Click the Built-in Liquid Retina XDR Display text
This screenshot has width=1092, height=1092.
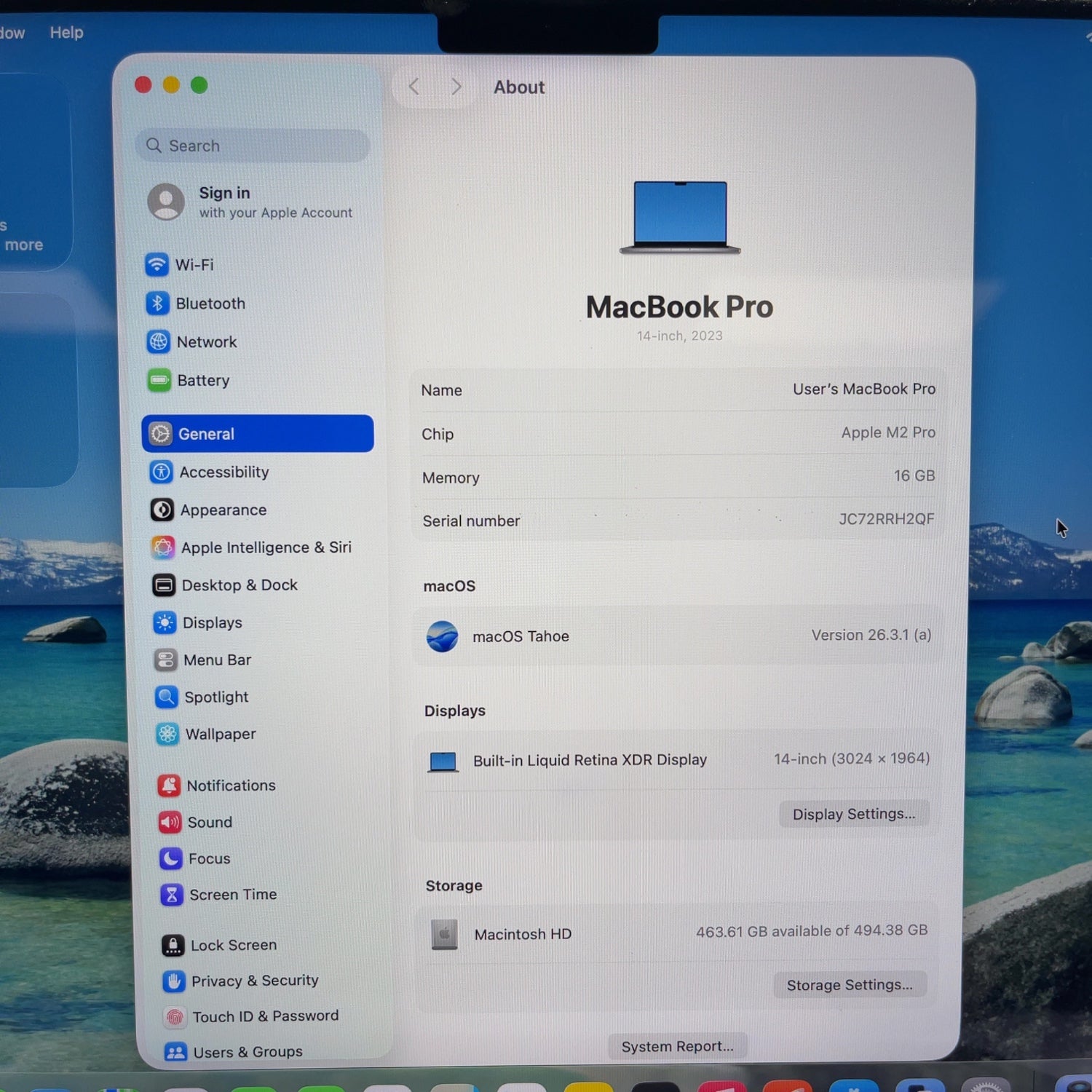click(x=590, y=760)
